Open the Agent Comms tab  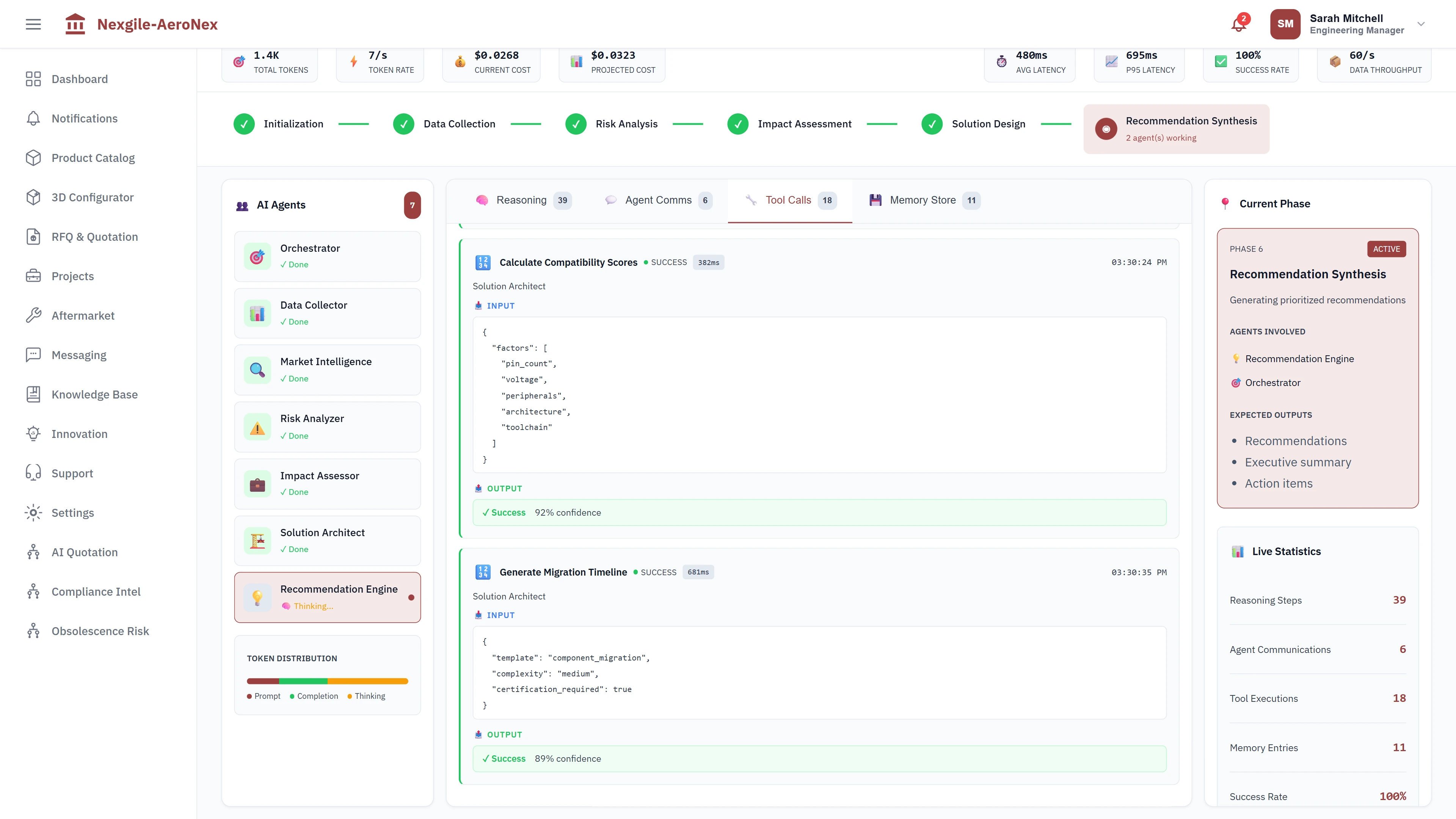[x=657, y=200]
